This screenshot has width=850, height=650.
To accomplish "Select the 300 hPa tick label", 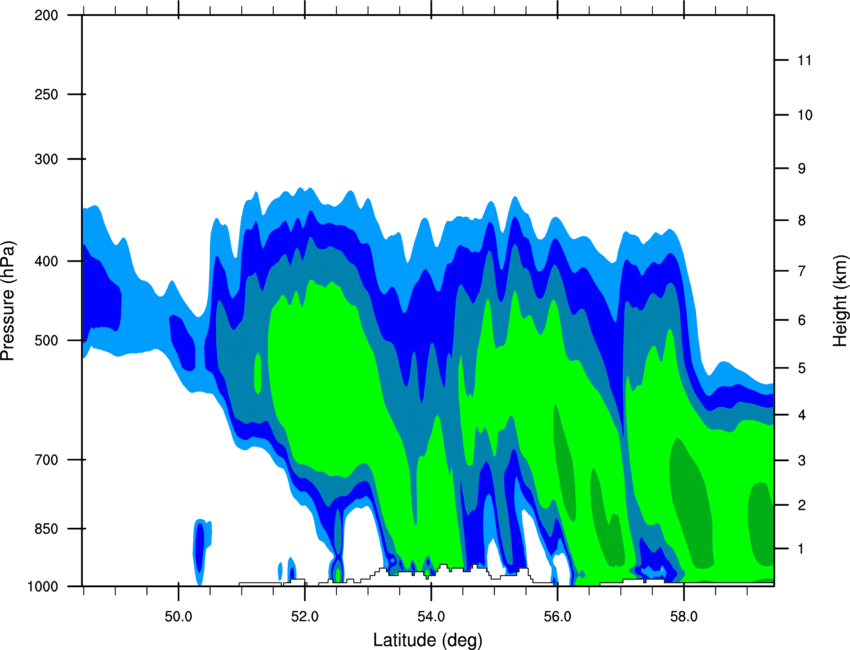I will point(46,159).
